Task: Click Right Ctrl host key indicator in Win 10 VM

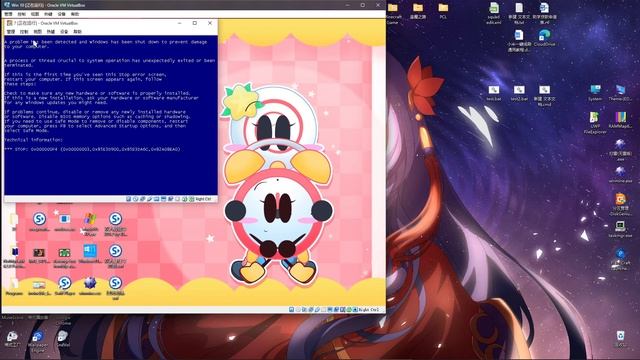Action: (368, 310)
